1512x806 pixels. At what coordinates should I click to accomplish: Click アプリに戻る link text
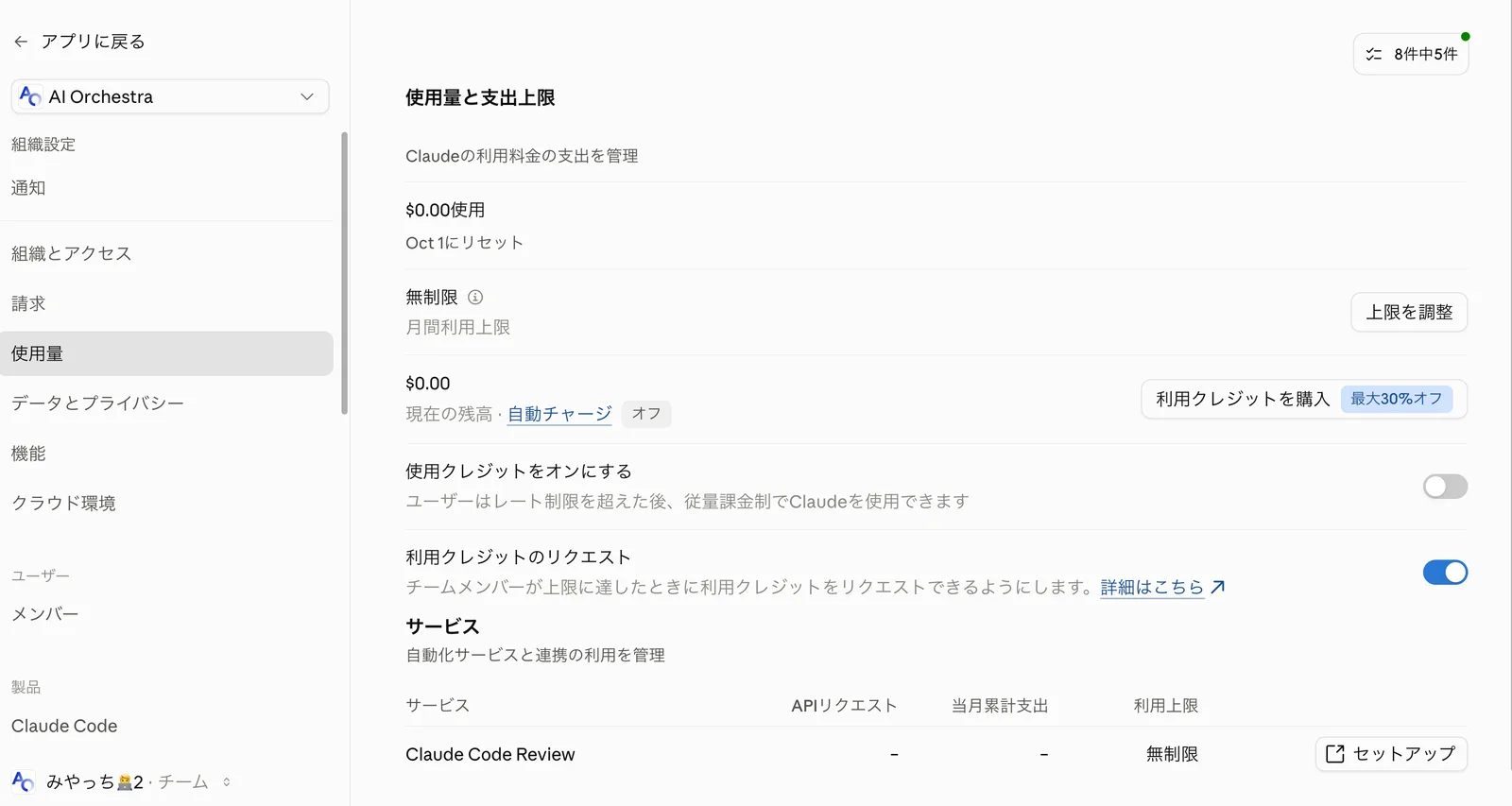coord(94,42)
